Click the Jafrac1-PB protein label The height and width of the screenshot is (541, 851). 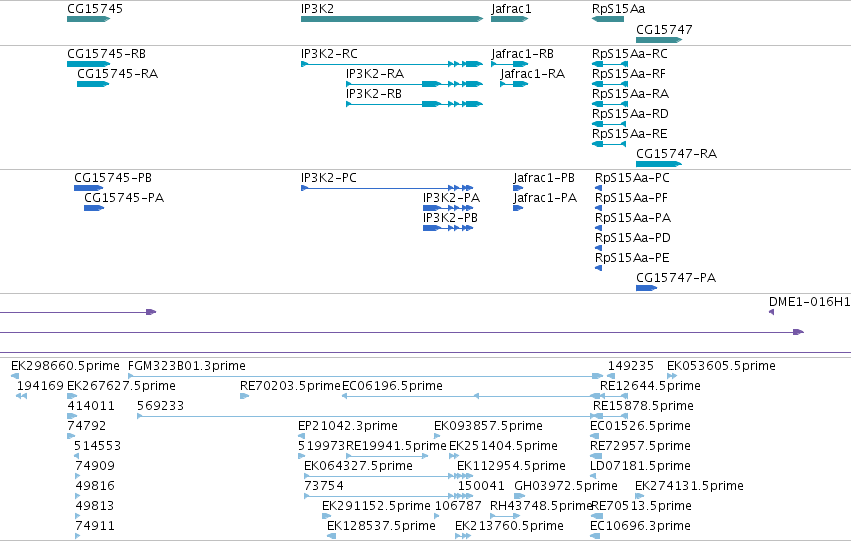pos(544,178)
